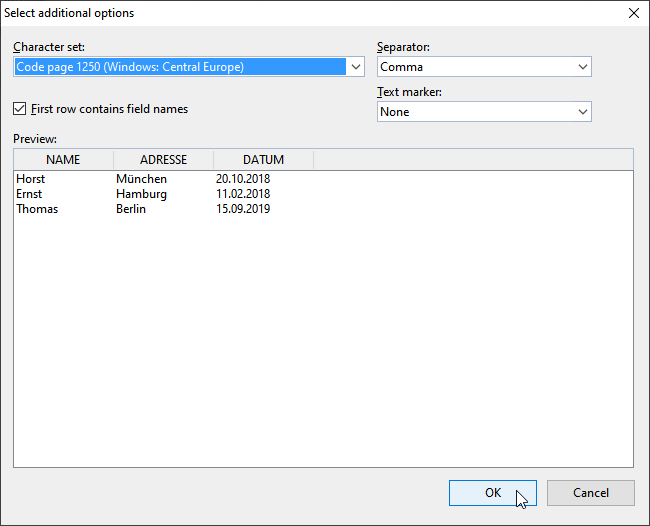650x526 pixels.
Task: Open the Character set dropdown arrow
Action: coord(356,67)
